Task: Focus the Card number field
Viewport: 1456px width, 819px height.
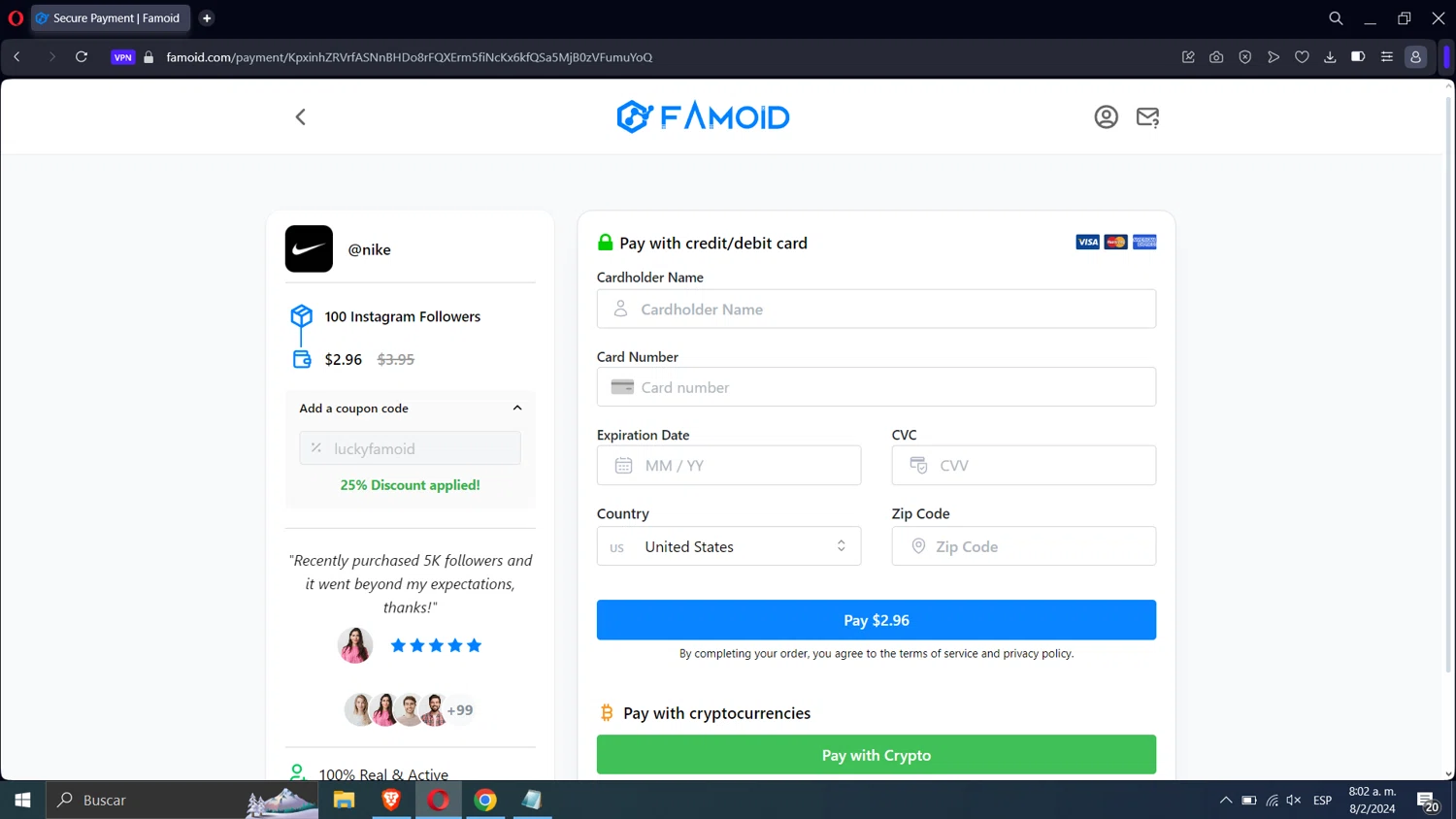Action: click(x=877, y=387)
